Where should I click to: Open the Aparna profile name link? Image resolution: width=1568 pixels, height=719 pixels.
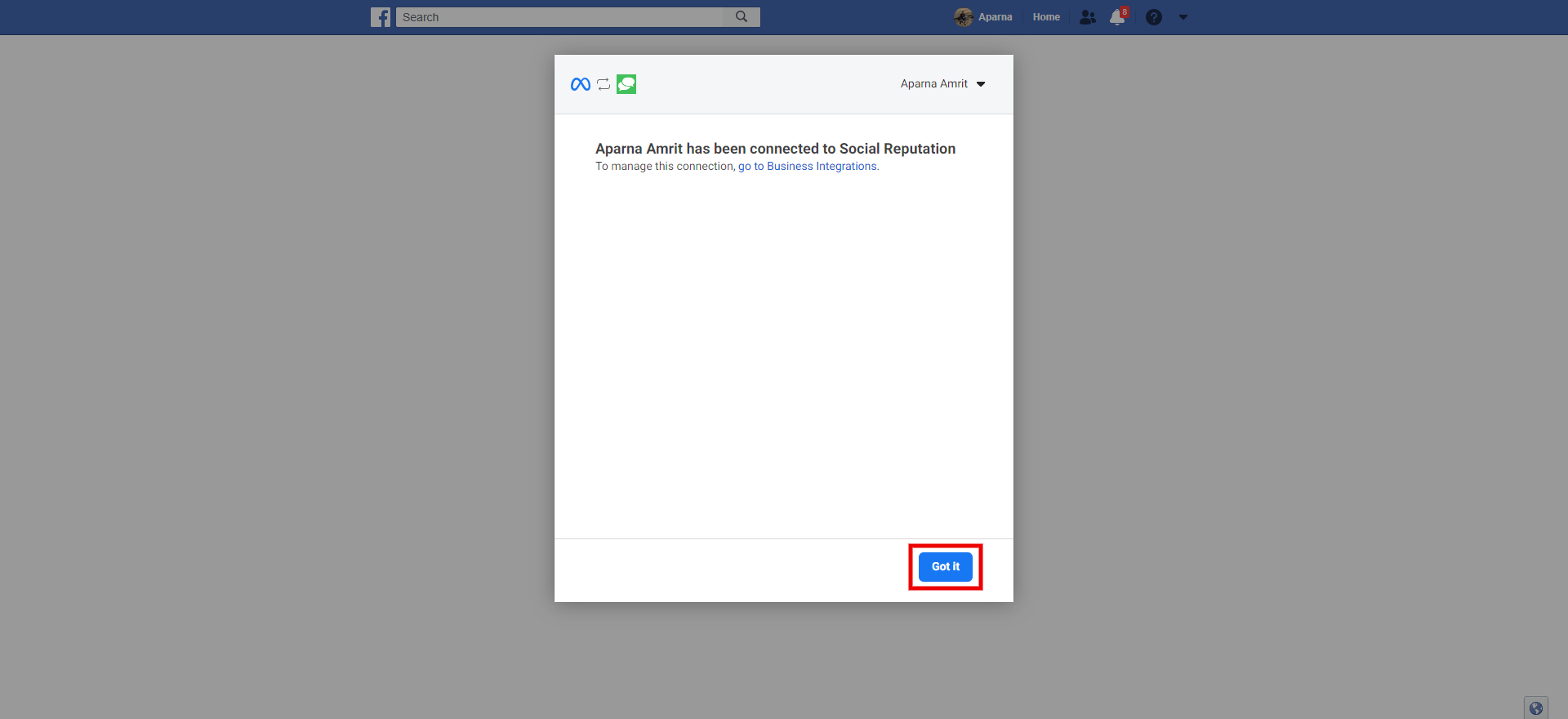pyautogui.click(x=995, y=17)
